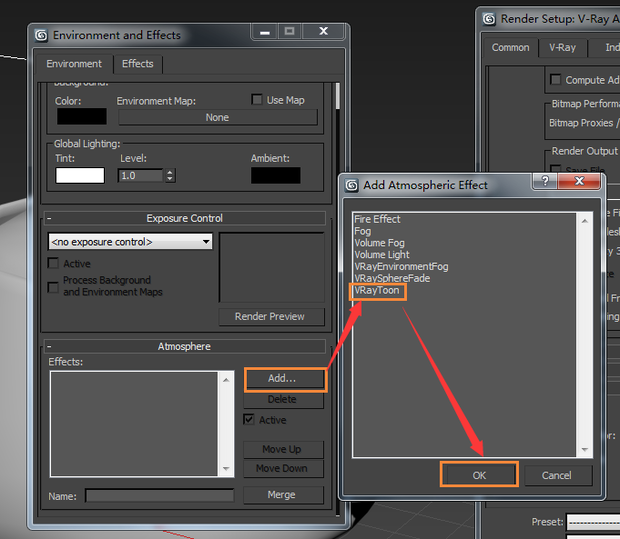Select VRaySphereFade in the list
Screen dimensions: 620x539
coord(392,278)
